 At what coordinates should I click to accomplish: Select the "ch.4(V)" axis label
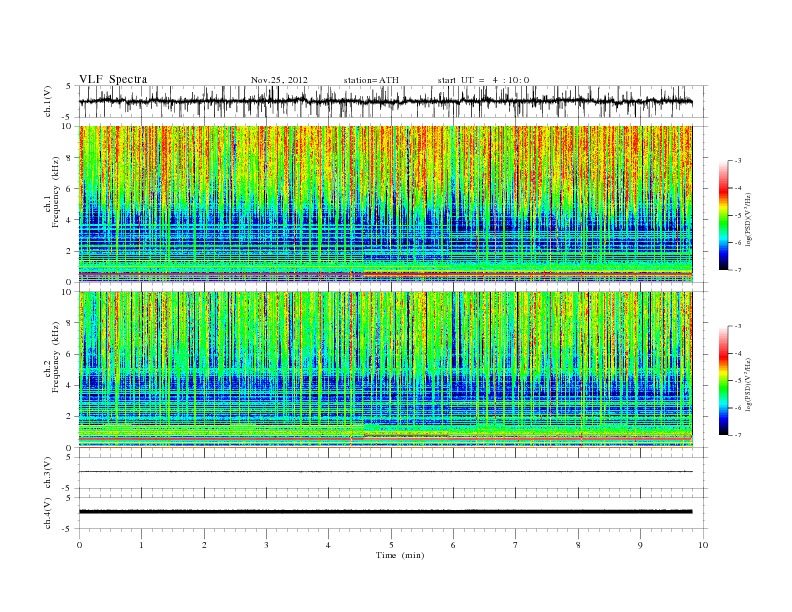48,513
